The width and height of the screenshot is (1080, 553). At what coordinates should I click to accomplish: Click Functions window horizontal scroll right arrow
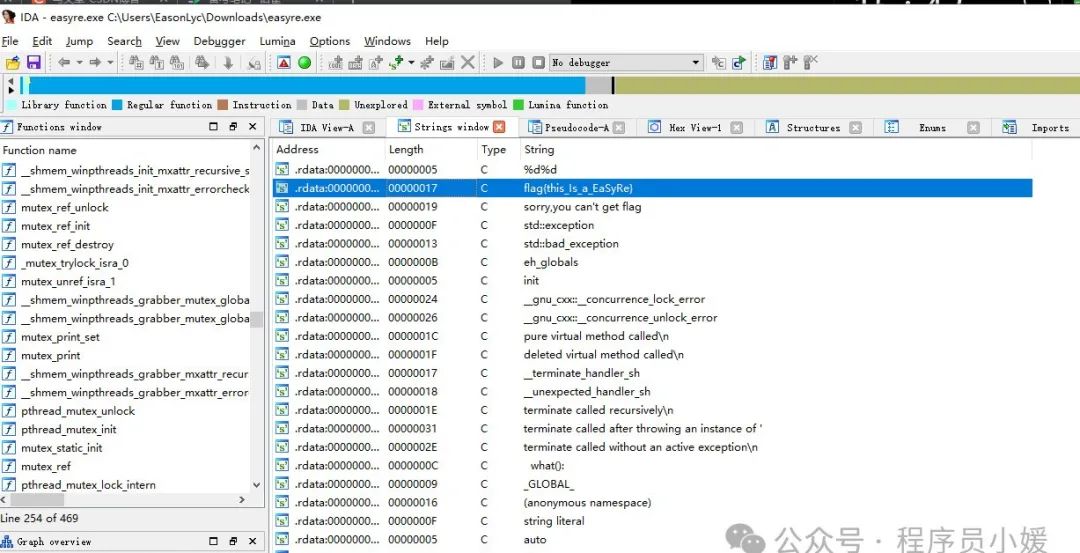[x=242, y=500]
